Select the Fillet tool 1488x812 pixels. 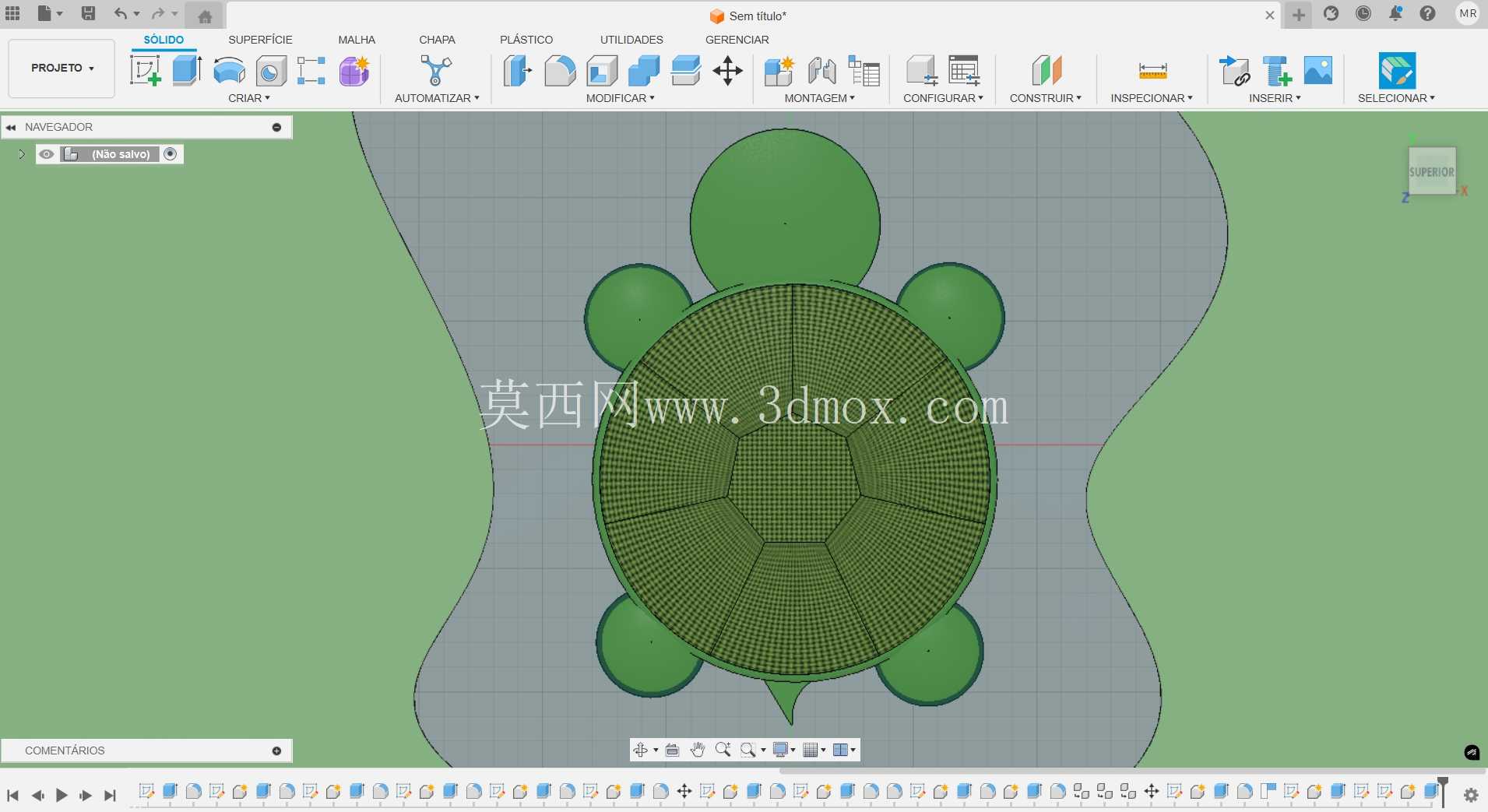point(560,71)
